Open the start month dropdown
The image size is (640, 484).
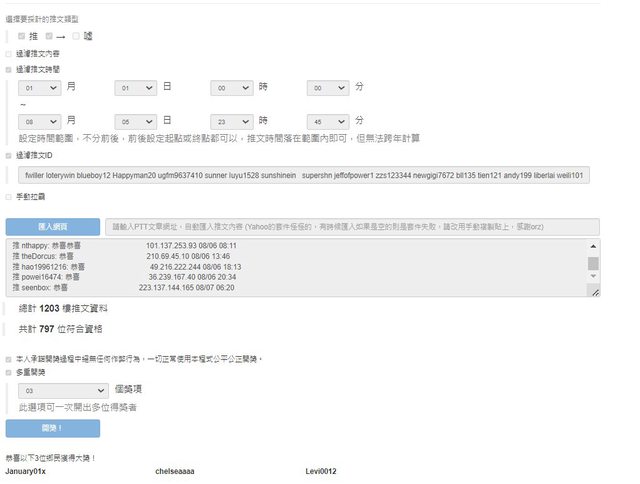[x=40, y=88]
